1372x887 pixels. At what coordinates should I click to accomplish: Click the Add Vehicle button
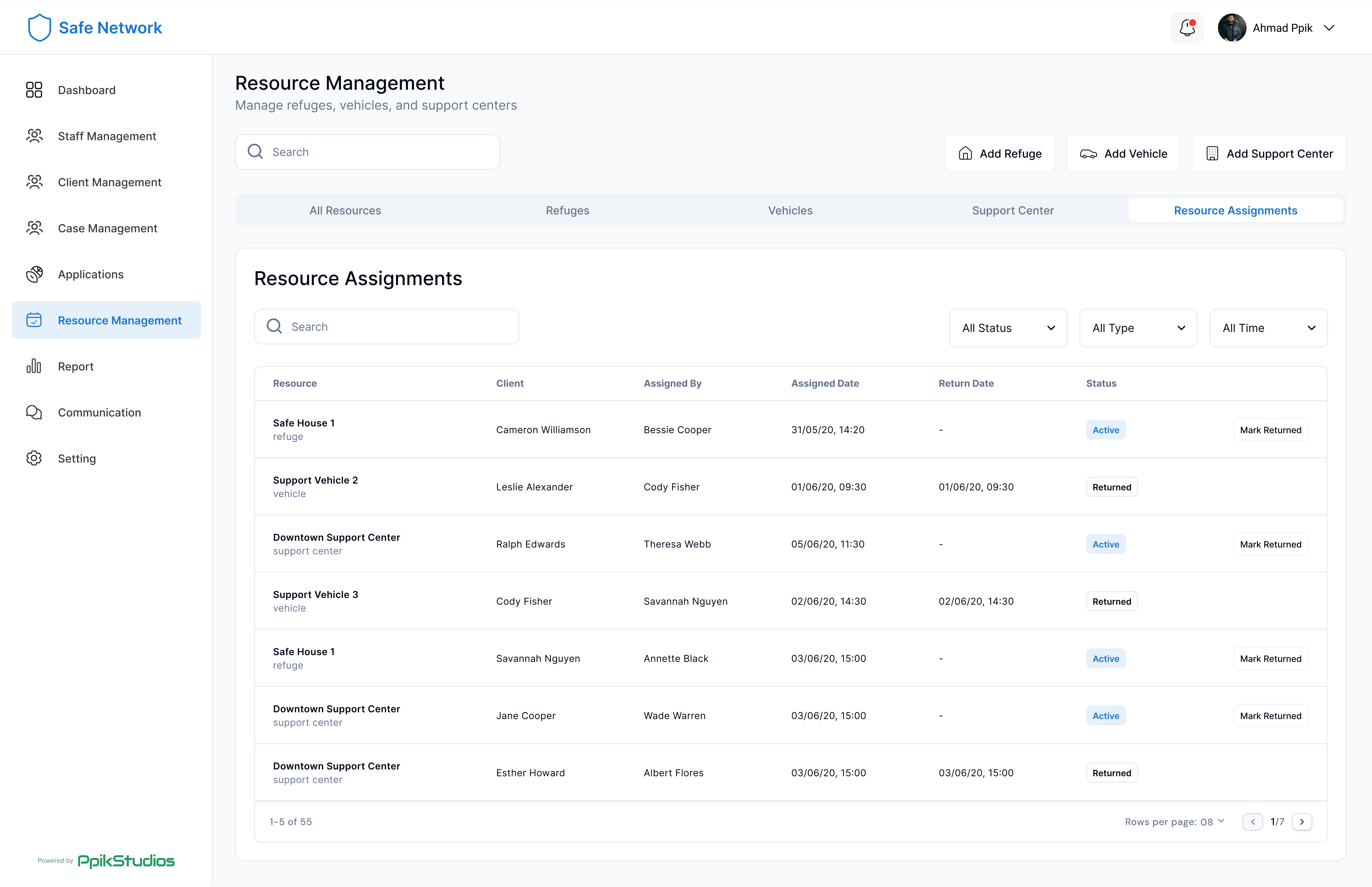click(1123, 153)
